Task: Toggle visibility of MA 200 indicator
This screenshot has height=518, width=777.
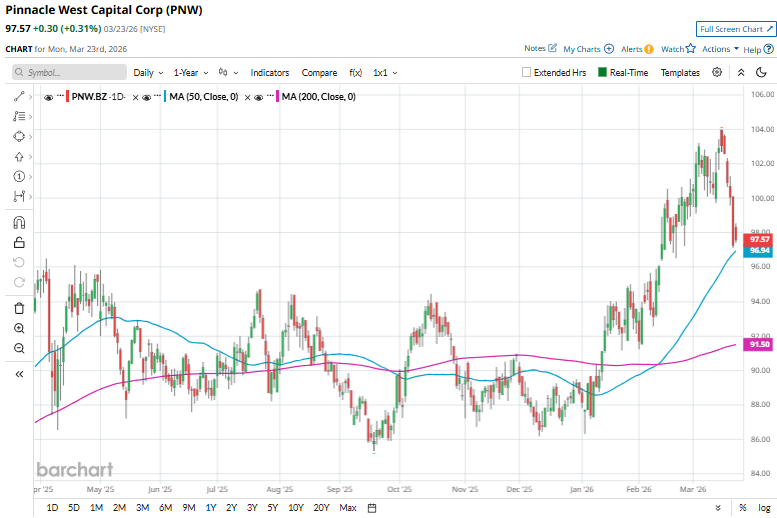Action: pos(258,98)
